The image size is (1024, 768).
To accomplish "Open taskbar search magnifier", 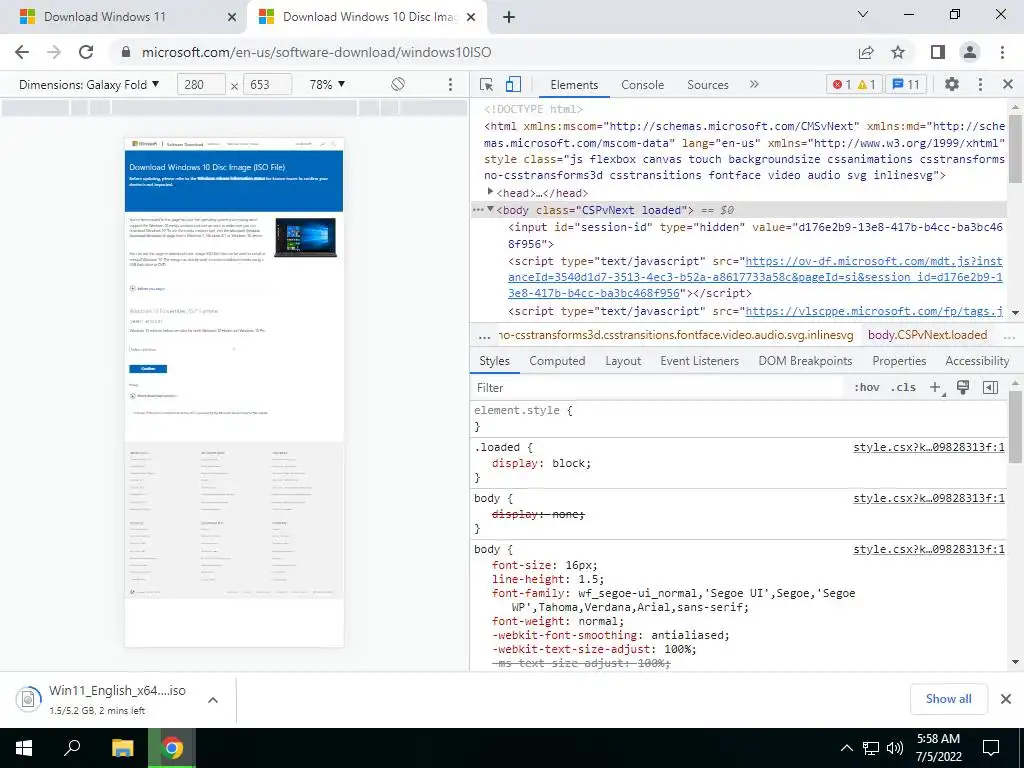I will (72, 748).
